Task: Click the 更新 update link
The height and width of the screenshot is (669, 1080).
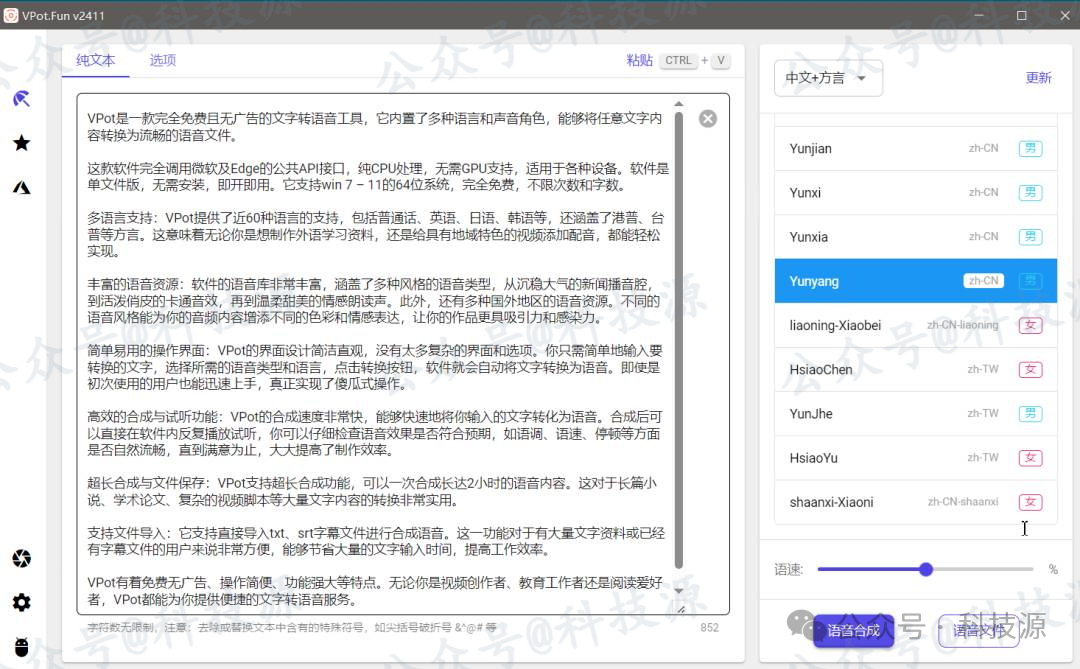Action: (1038, 78)
